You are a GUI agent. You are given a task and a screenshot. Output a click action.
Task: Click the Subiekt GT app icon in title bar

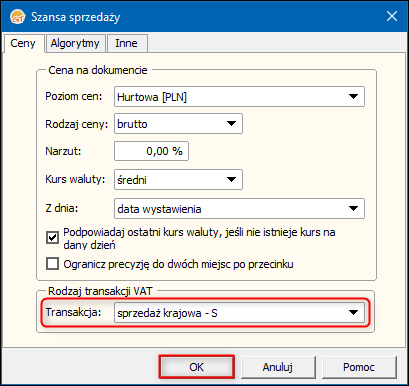point(17,17)
